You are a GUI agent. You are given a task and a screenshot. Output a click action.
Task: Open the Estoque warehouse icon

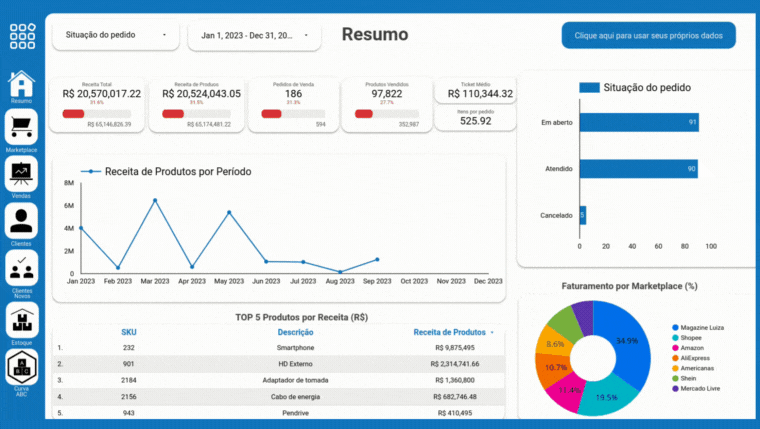click(x=21, y=319)
